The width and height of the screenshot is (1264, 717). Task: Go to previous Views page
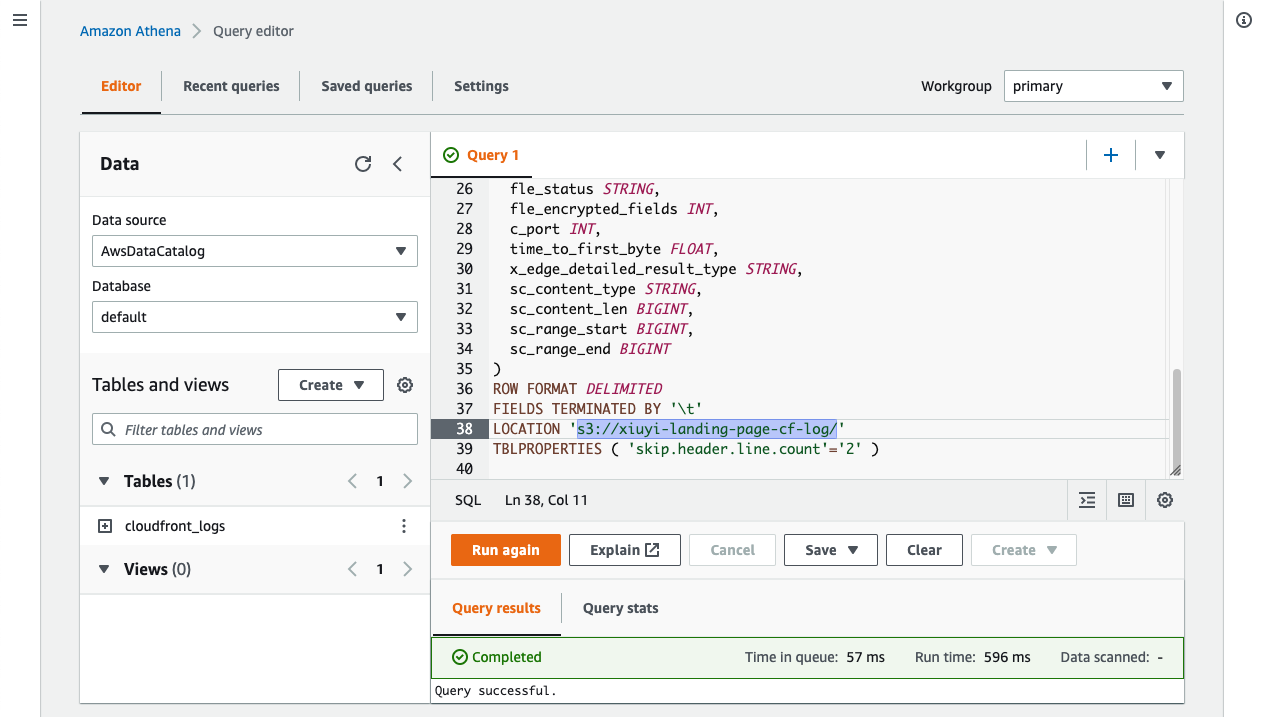click(x=352, y=569)
